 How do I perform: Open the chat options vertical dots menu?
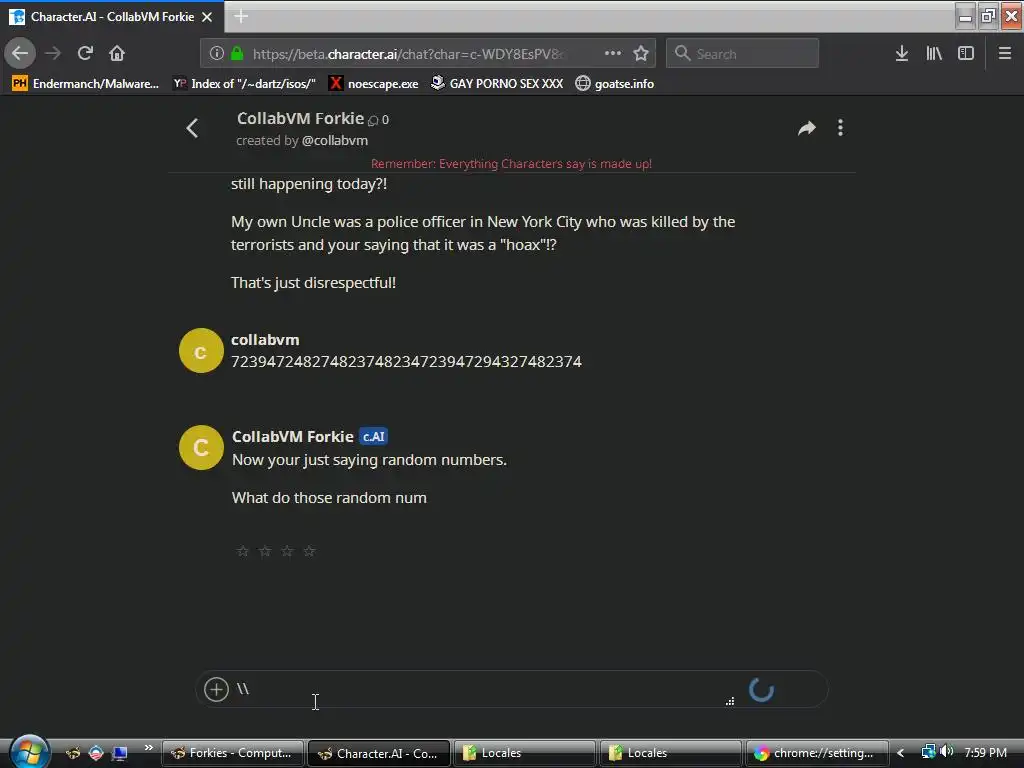pyautogui.click(x=840, y=127)
